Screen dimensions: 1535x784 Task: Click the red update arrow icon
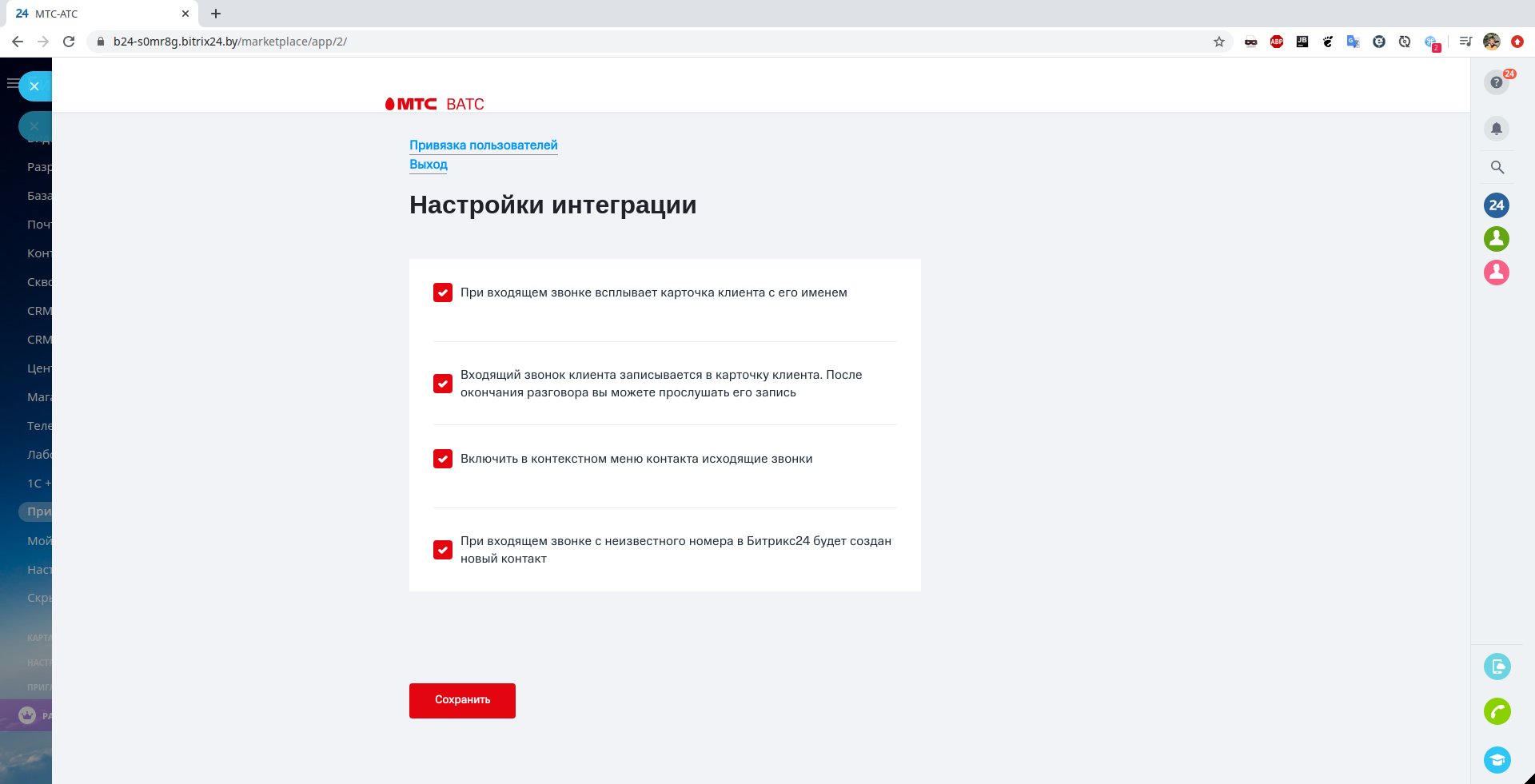click(x=1517, y=42)
